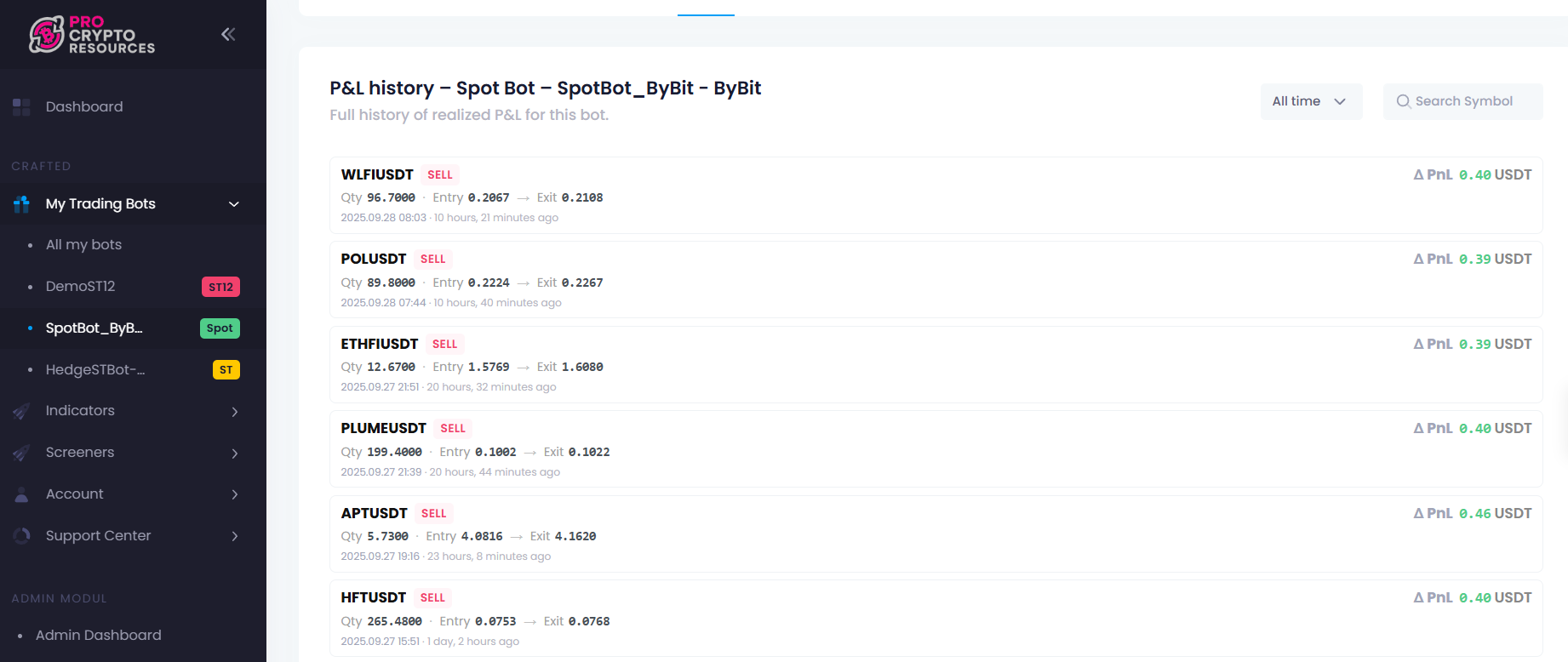The height and width of the screenshot is (662, 1568).
Task: Click the 0.40 USDT PnL for WLFIUSDT
Action: (1495, 174)
